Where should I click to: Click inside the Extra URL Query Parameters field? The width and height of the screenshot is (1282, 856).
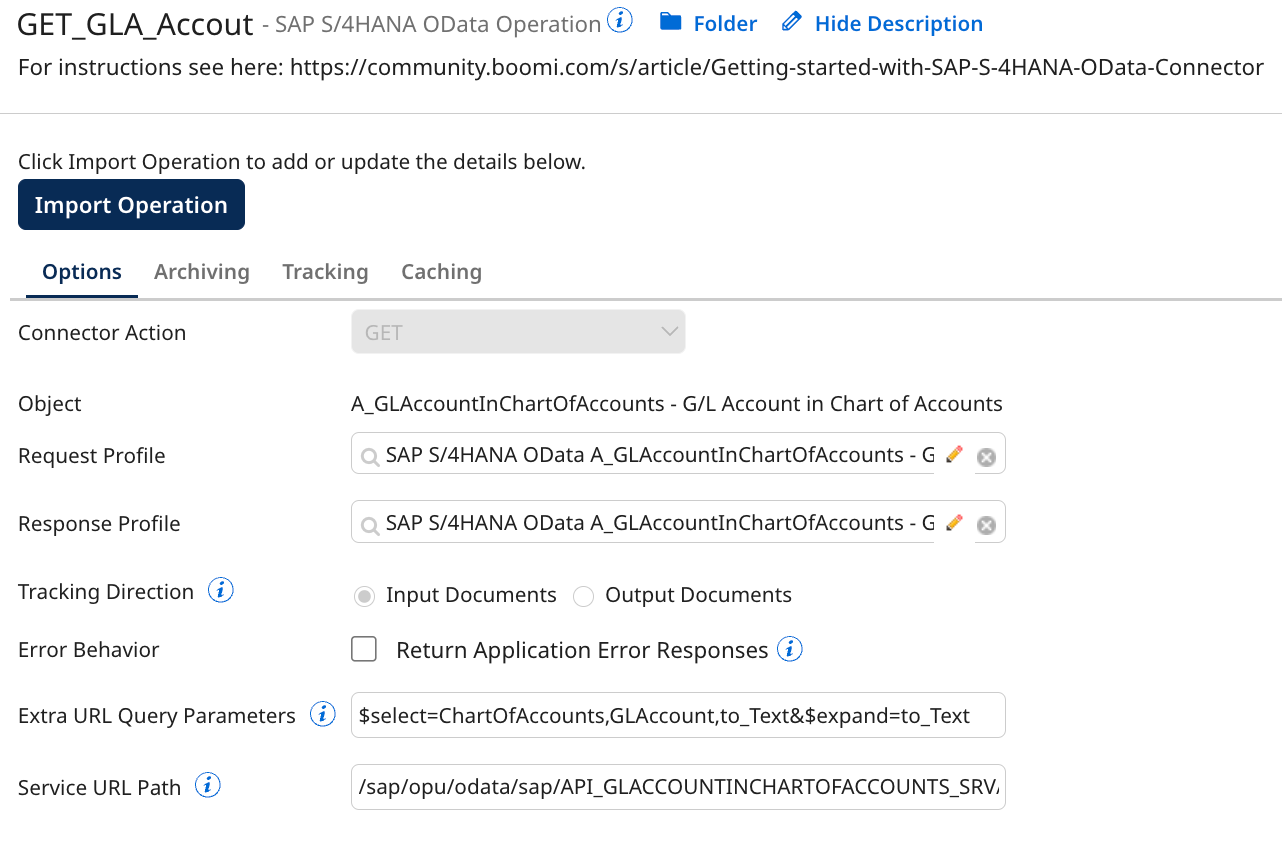click(x=678, y=714)
